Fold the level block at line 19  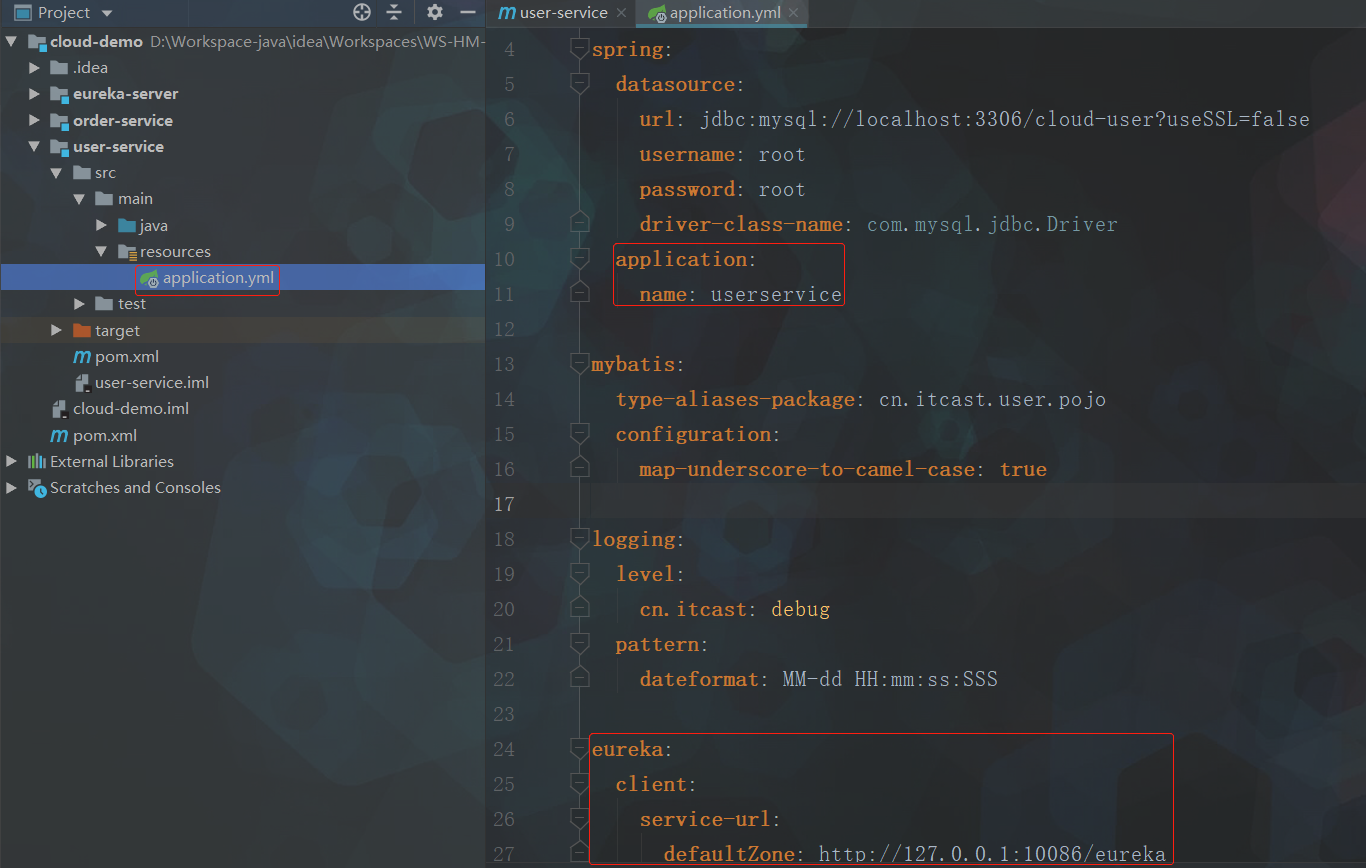point(579,573)
